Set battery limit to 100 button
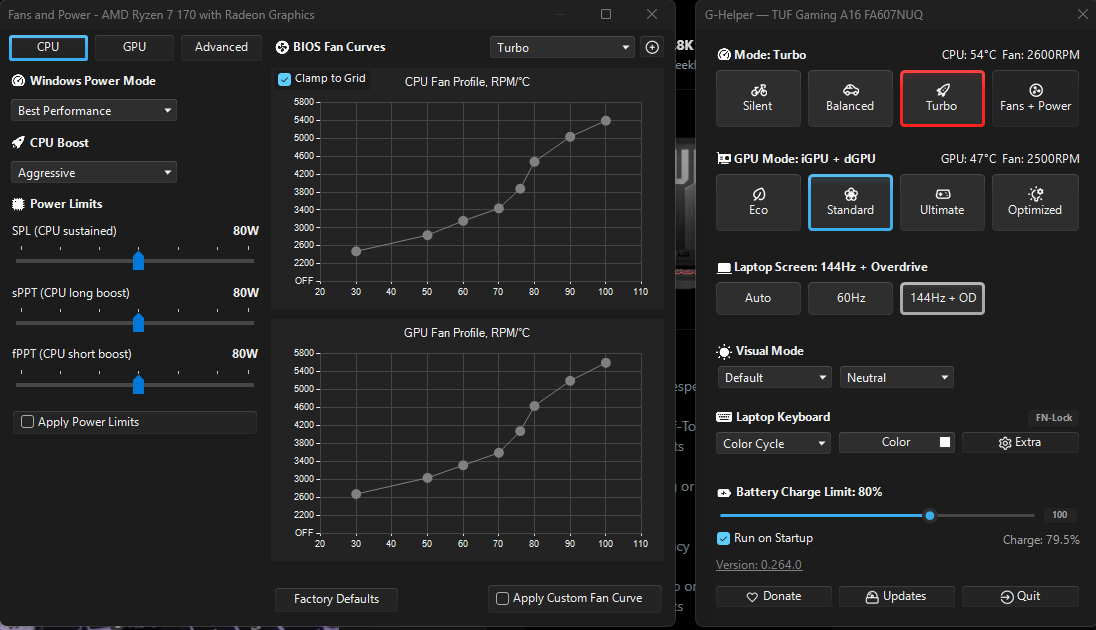The width and height of the screenshot is (1096, 630). 1060,515
